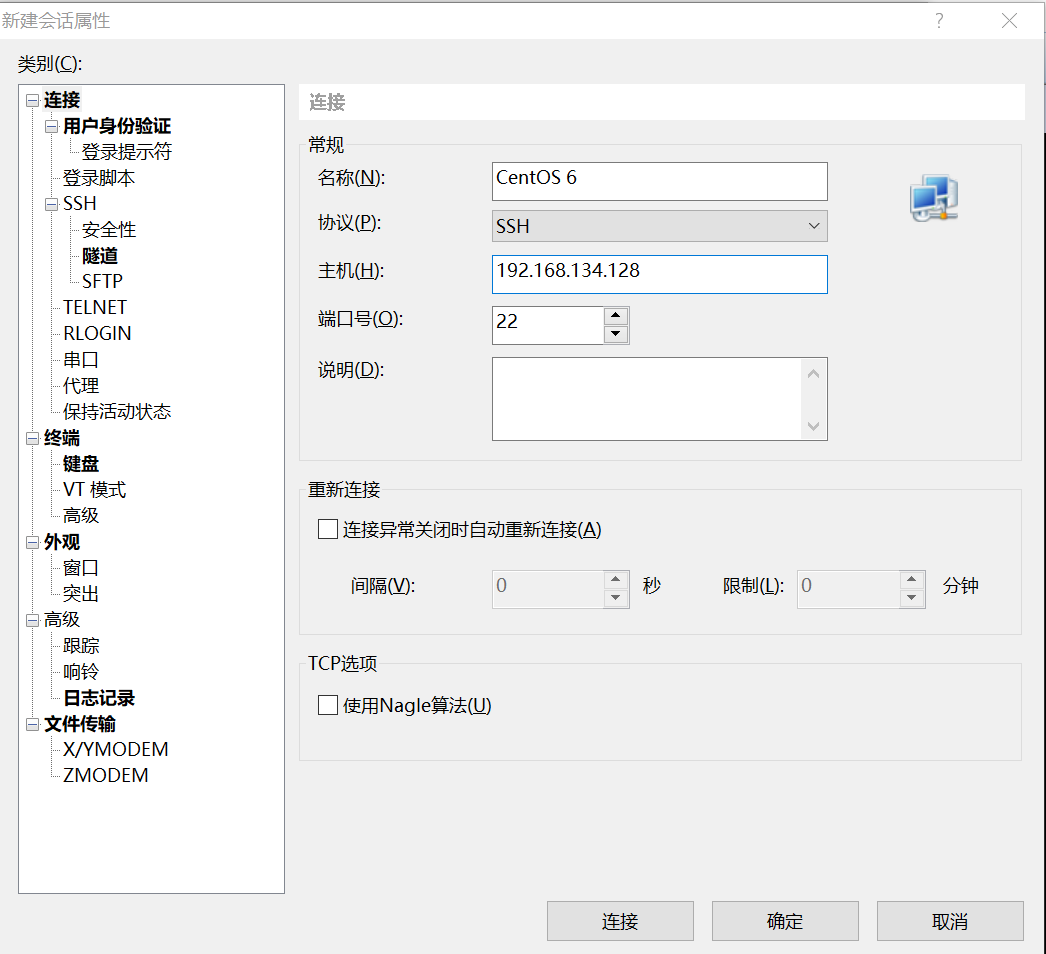
Task: Increase the port number with up arrow
Action: tap(616, 316)
